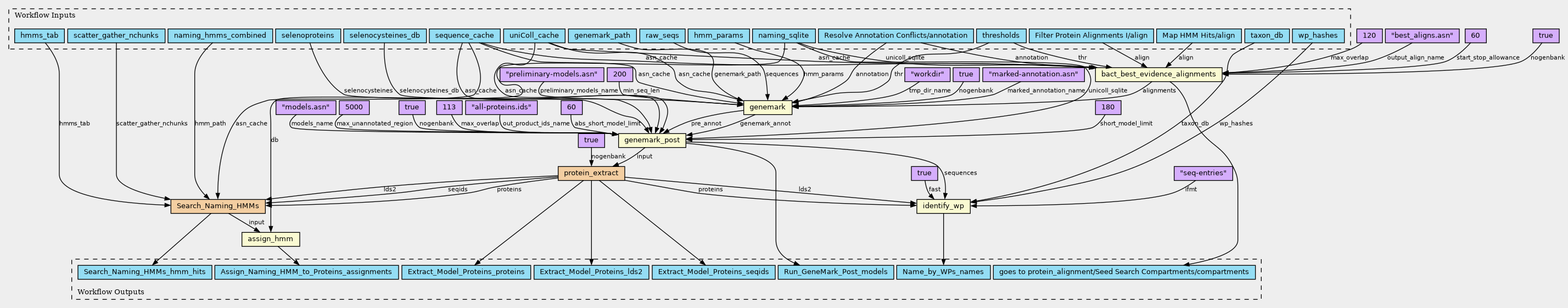Viewport: 1568px width, 308px height.
Task: Click the wp_hashes input node
Action: click(1317, 36)
